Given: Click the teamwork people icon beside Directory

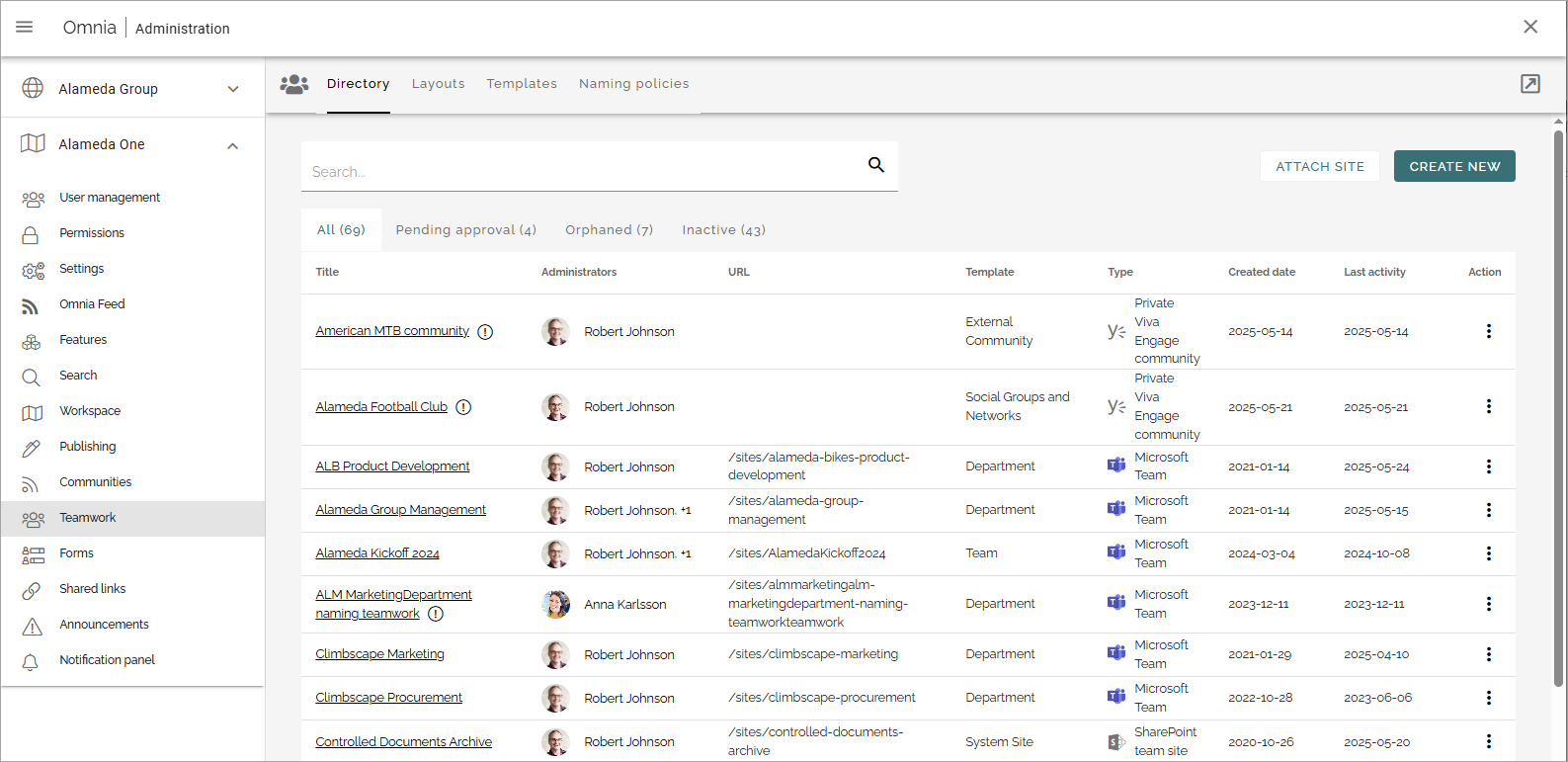Looking at the screenshot, I should tap(294, 84).
